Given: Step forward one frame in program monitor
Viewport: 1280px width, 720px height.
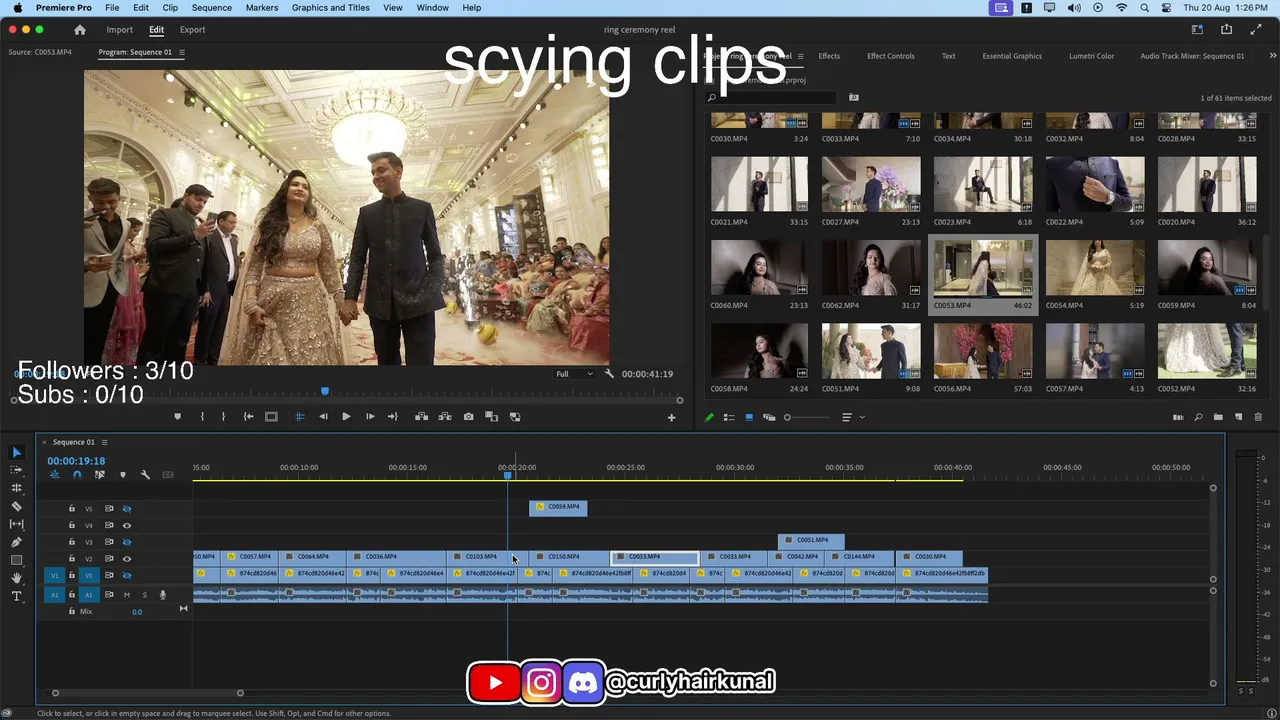Looking at the screenshot, I should pos(370,417).
